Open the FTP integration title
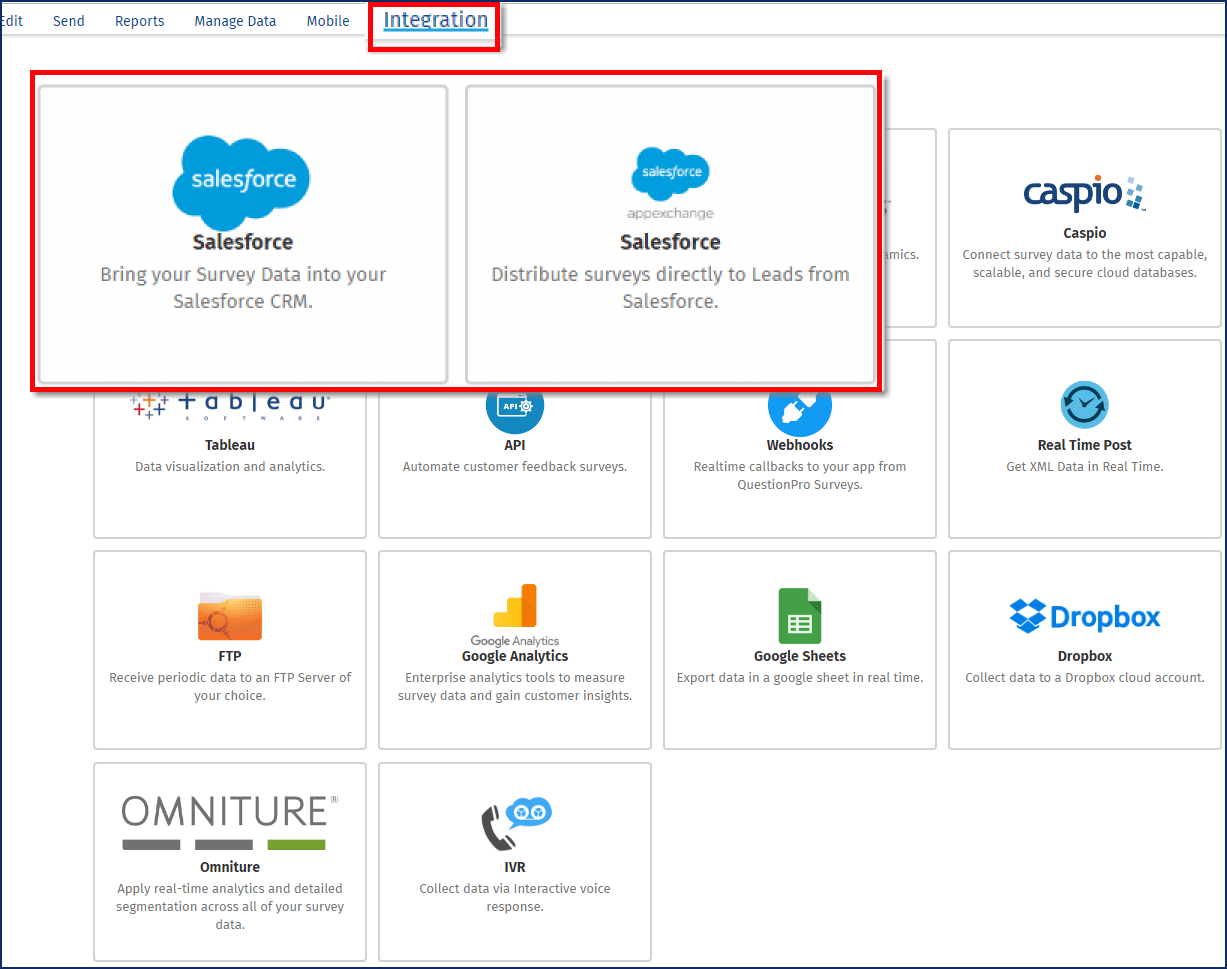1227x969 pixels. (230, 656)
